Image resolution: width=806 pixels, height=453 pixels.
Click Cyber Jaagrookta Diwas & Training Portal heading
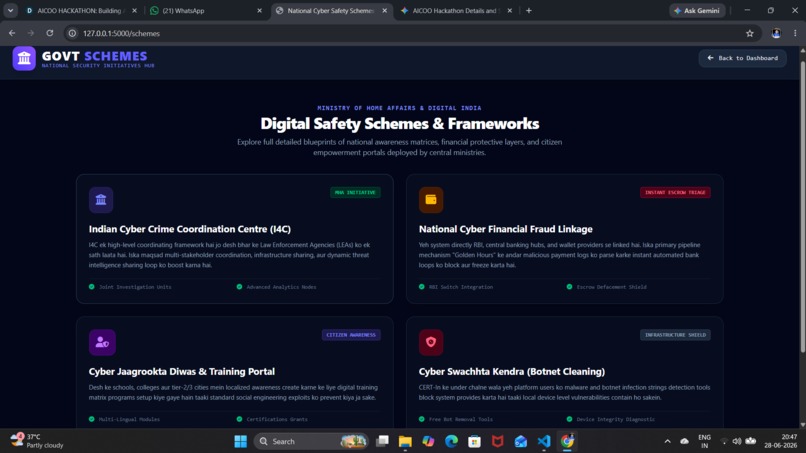(x=181, y=371)
